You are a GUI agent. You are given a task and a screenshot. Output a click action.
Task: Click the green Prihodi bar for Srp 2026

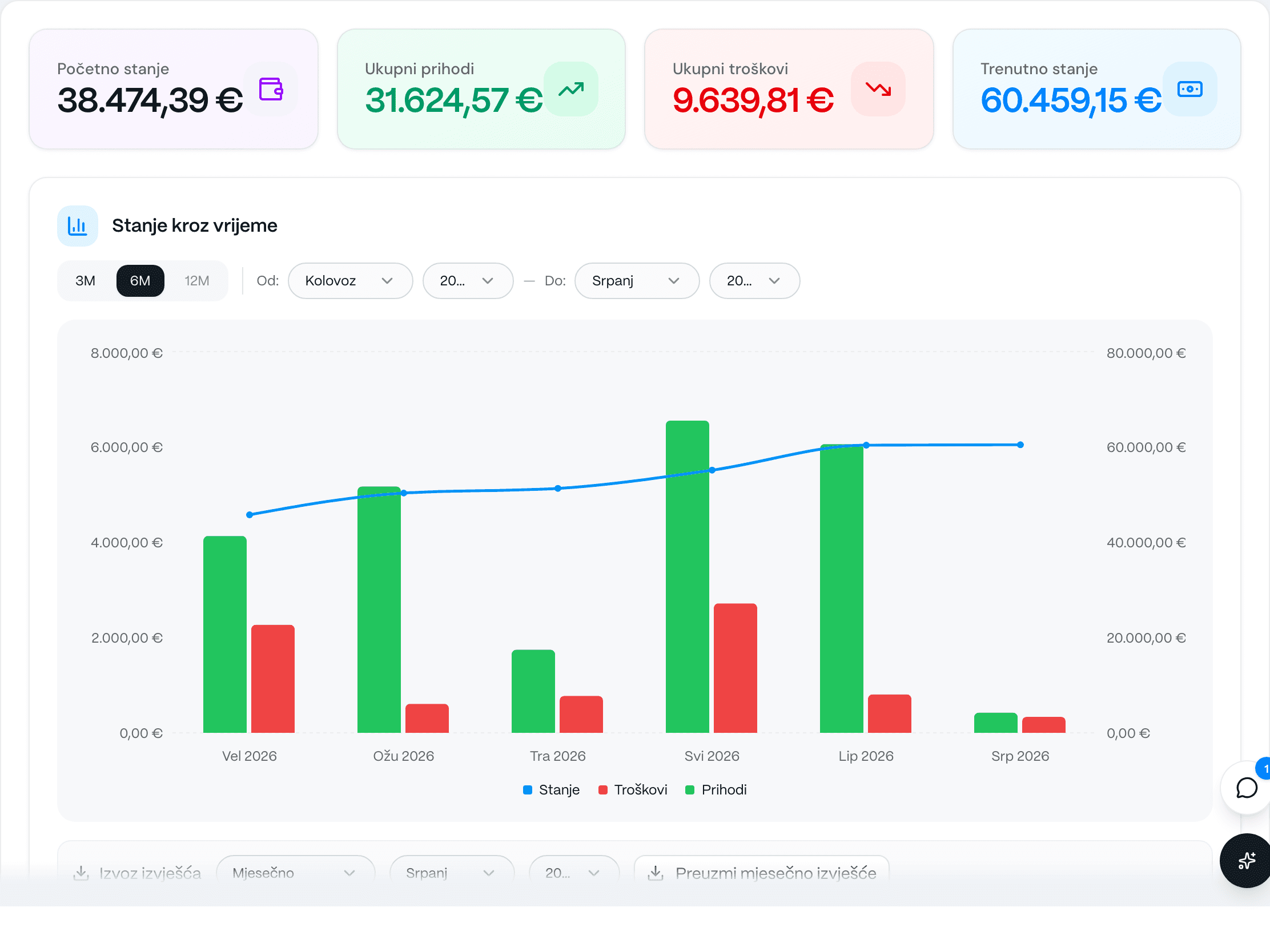pyautogui.click(x=995, y=723)
